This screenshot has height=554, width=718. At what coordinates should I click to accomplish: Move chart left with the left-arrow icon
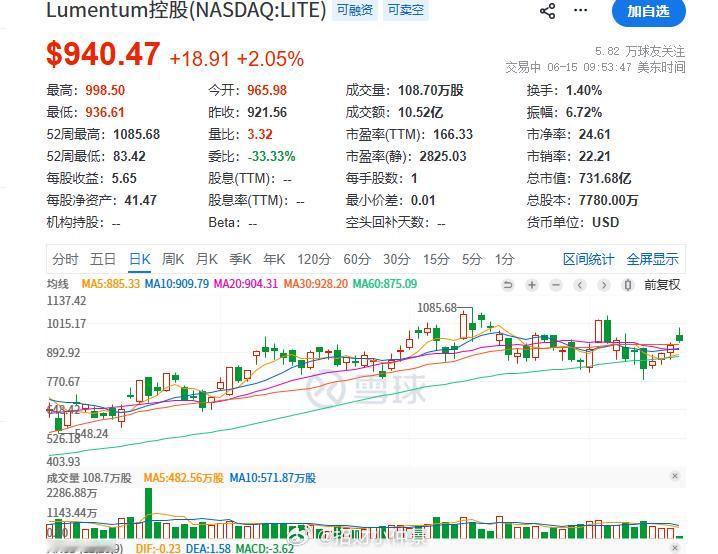click(580, 285)
